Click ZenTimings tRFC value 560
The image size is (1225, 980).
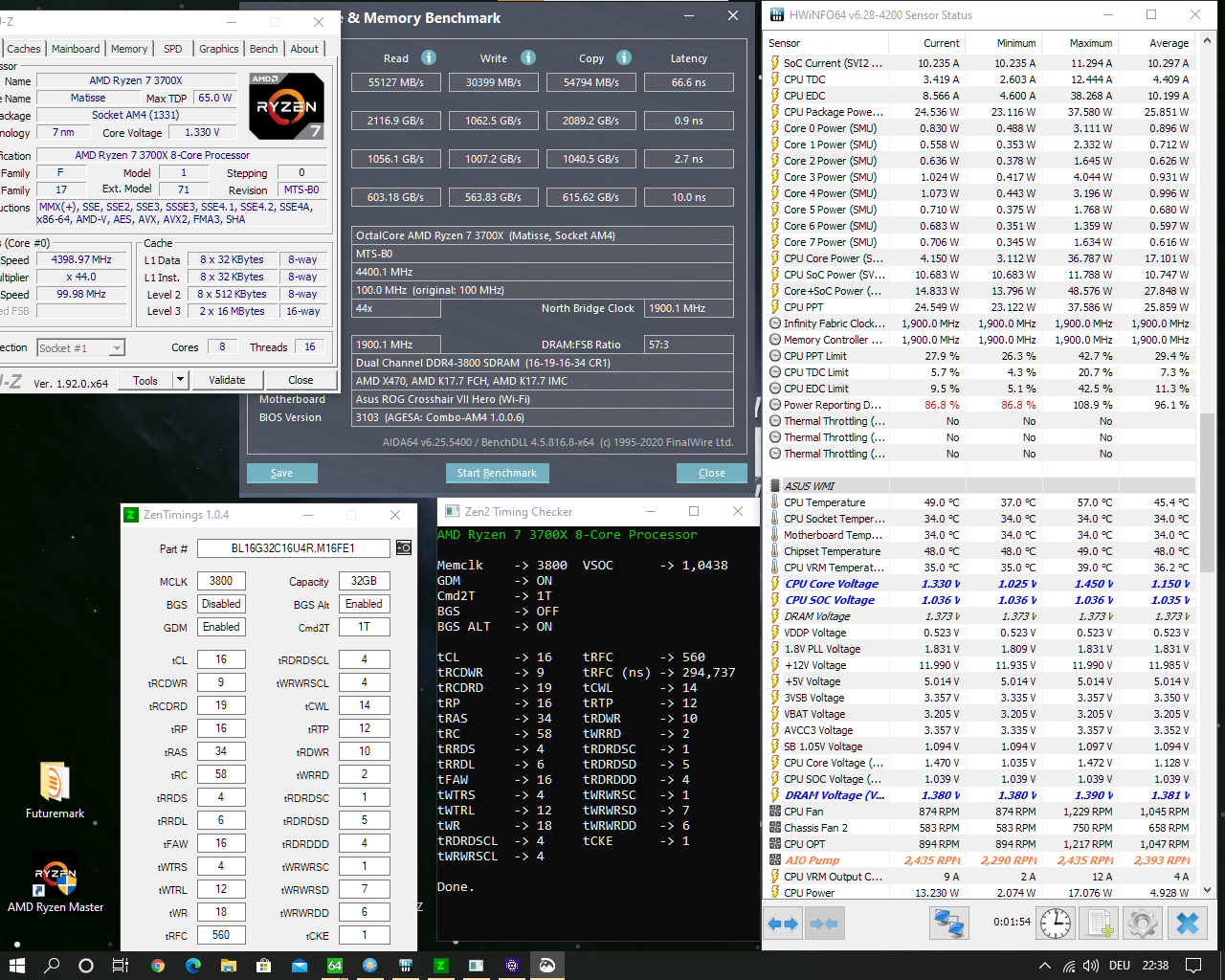pos(221,935)
